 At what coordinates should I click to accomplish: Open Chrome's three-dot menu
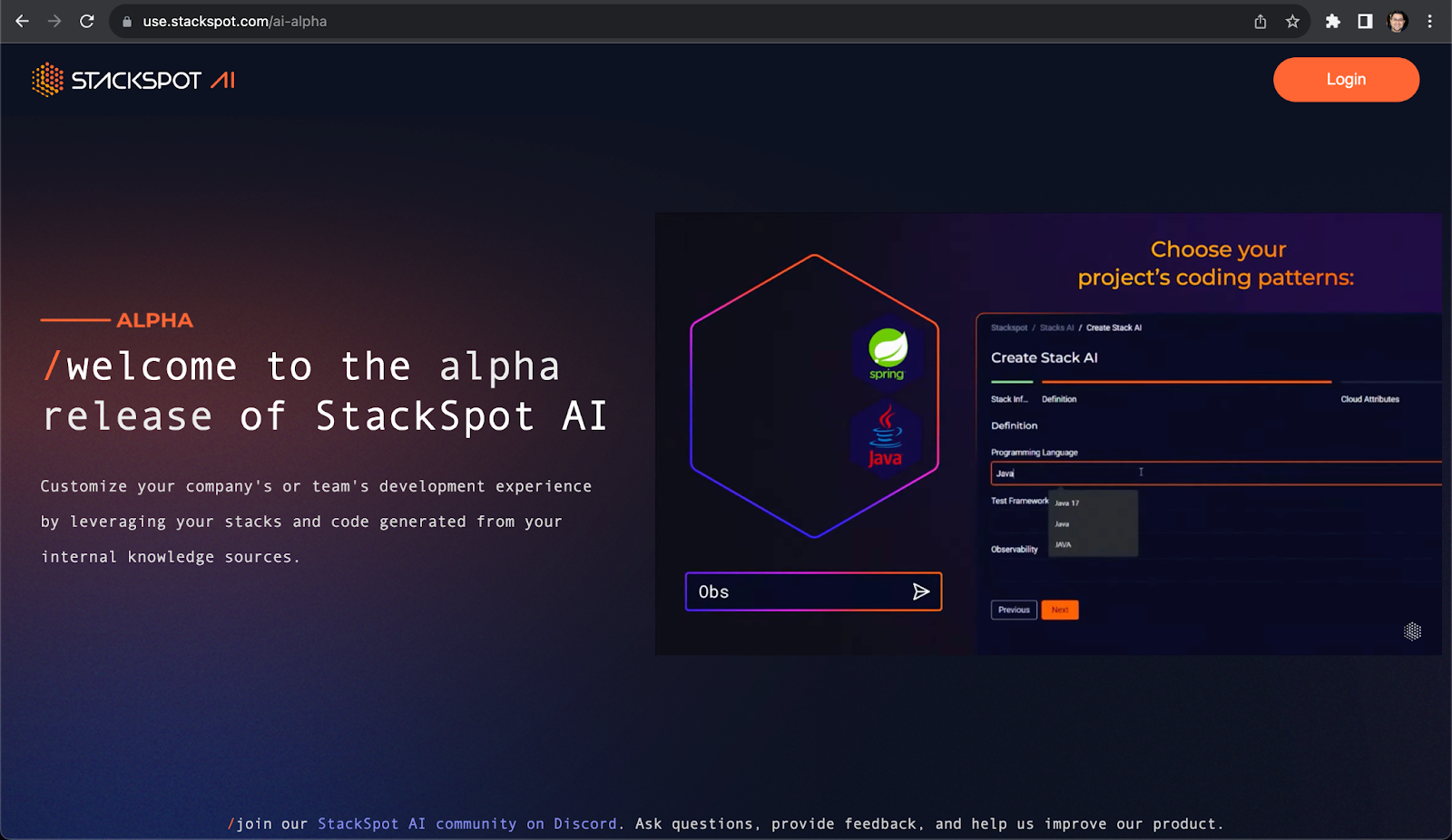click(1430, 22)
